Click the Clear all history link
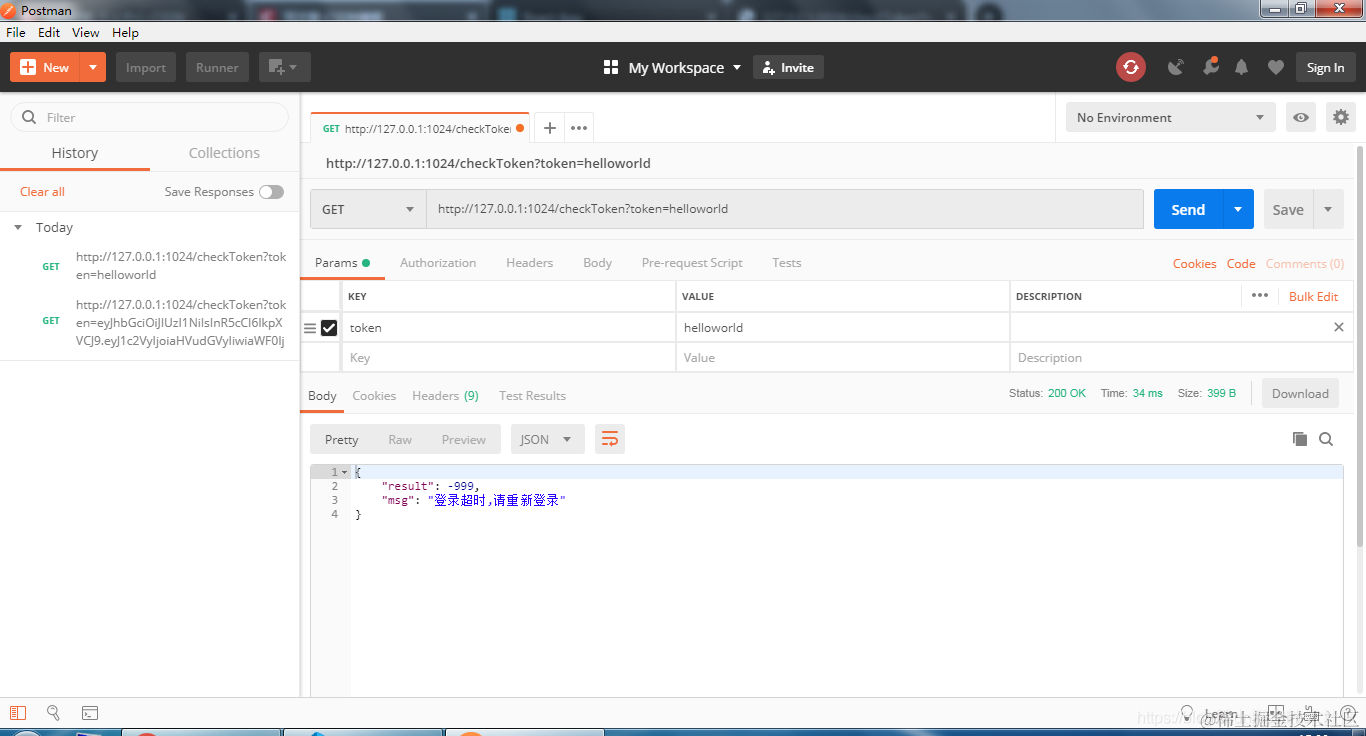The height and width of the screenshot is (736, 1366). tap(42, 192)
